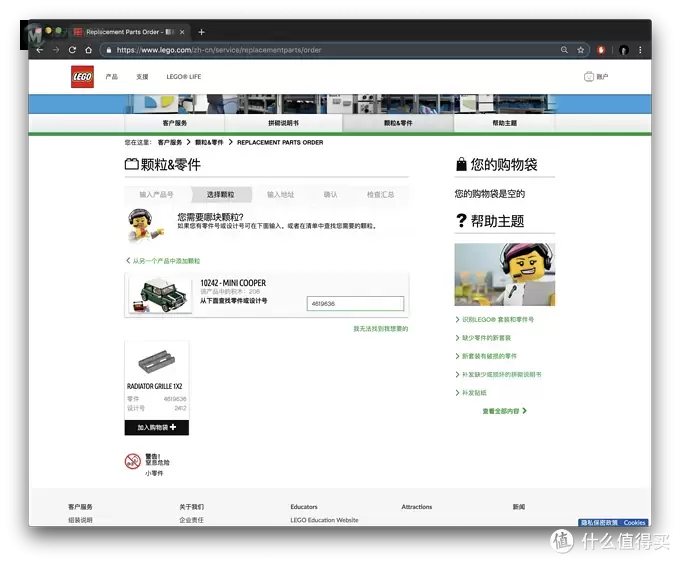Open 产品 in the top menu
This screenshot has height=564, width=680.
pyautogui.click(x=111, y=77)
